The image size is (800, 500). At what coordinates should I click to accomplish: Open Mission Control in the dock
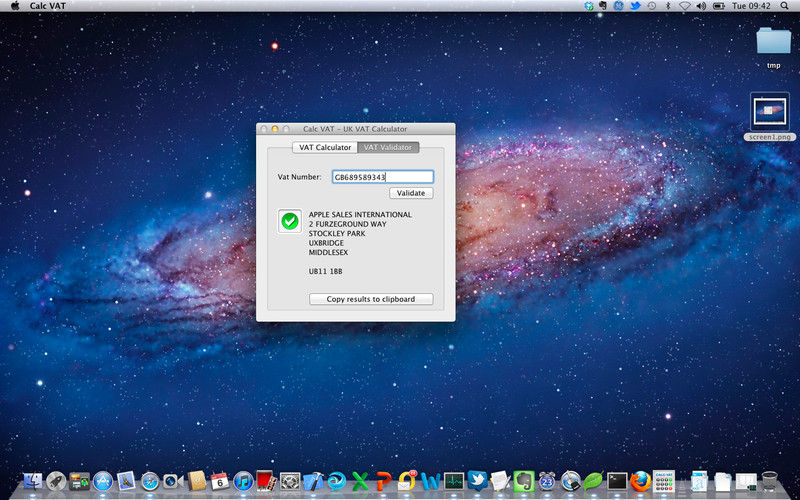(x=80, y=481)
